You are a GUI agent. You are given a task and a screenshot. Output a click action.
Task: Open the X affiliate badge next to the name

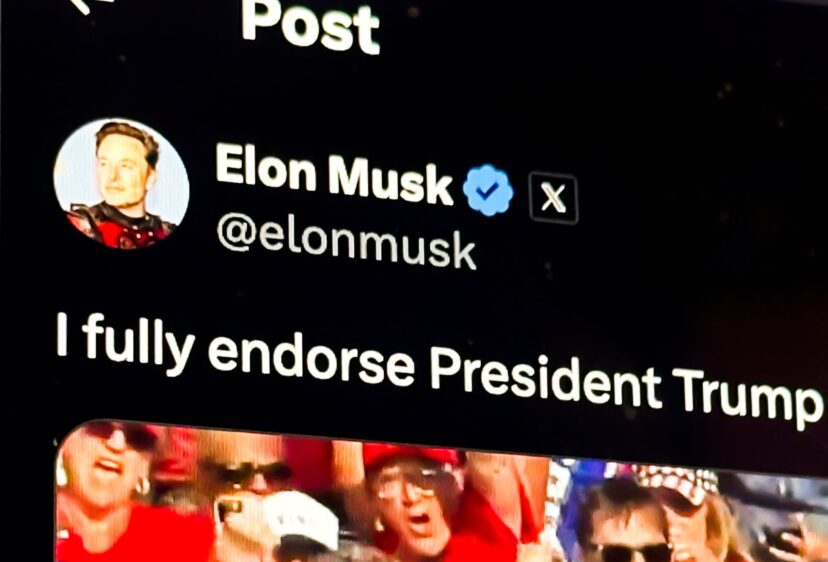[553, 198]
